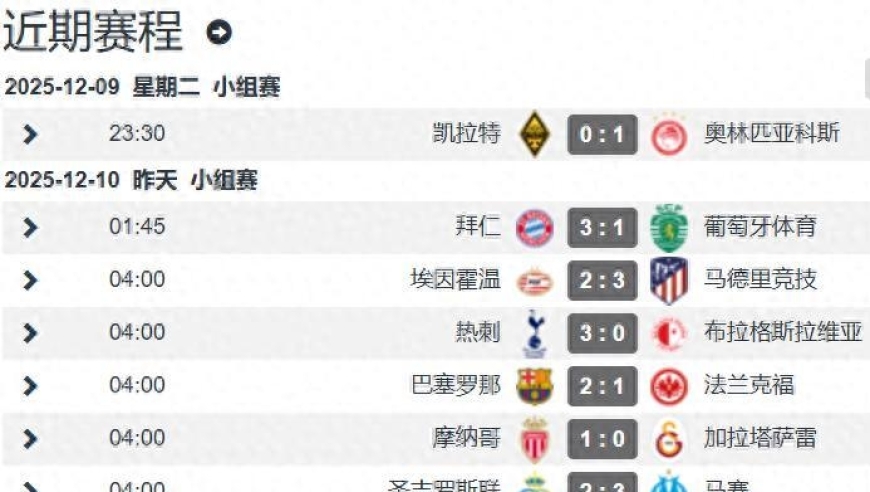Screen dimensions: 870x492
Task: Click the Barcelona club crest icon
Action: click(x=534, y=385)
